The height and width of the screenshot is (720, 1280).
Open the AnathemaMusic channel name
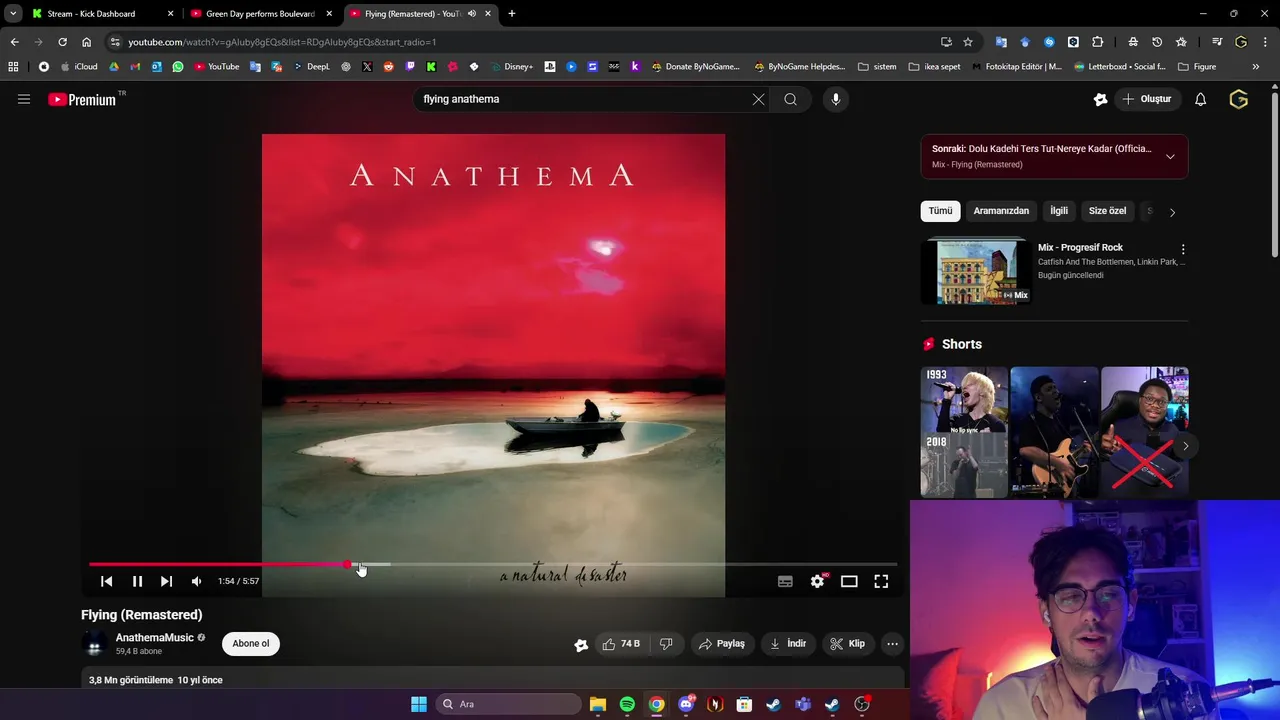(154, 638)
